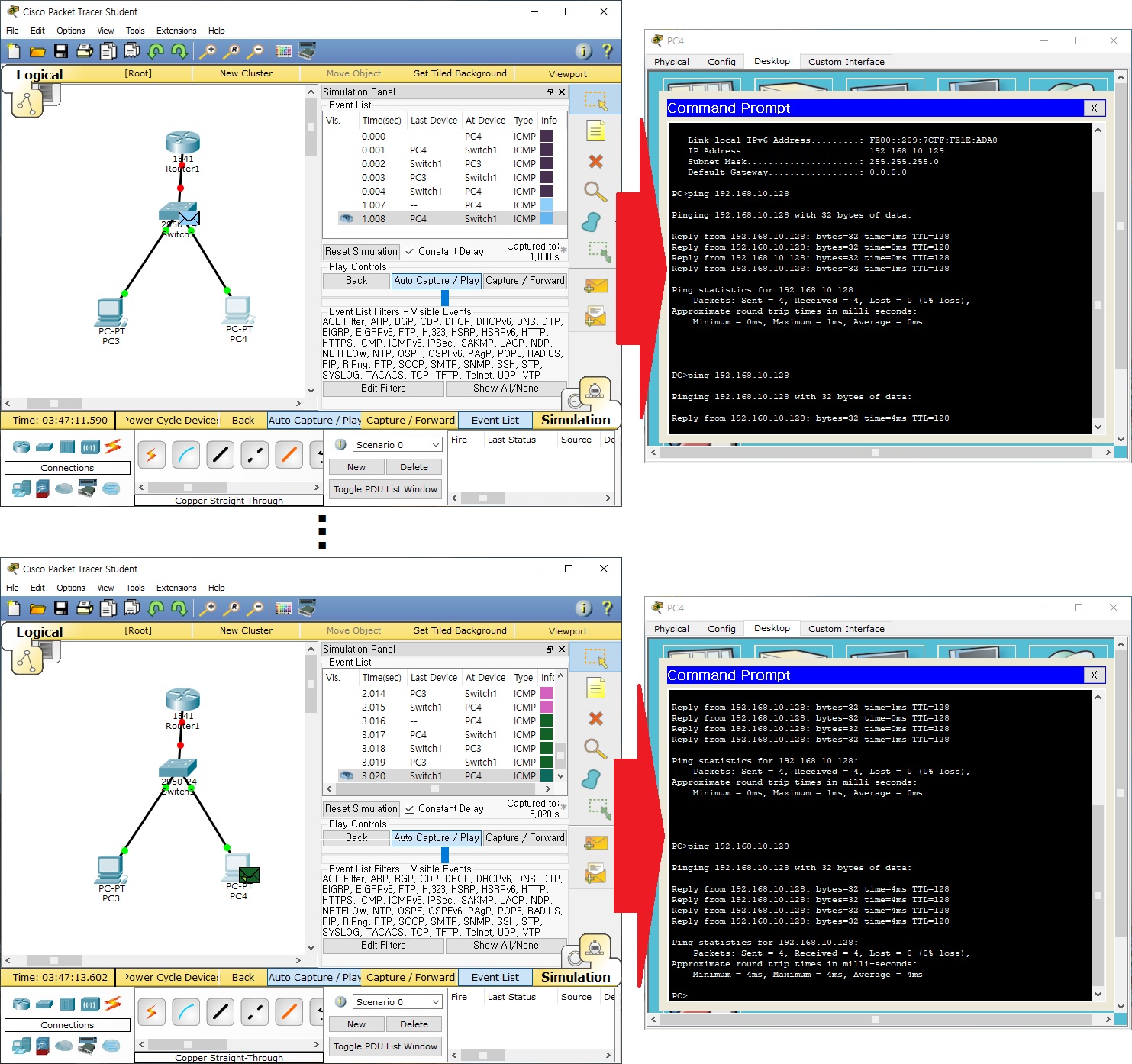Image resolution: width=1132 pixels, height=1064 pixels.
Task: Switch to Config tab in upper PC4 window
Action: coord(721,62)
